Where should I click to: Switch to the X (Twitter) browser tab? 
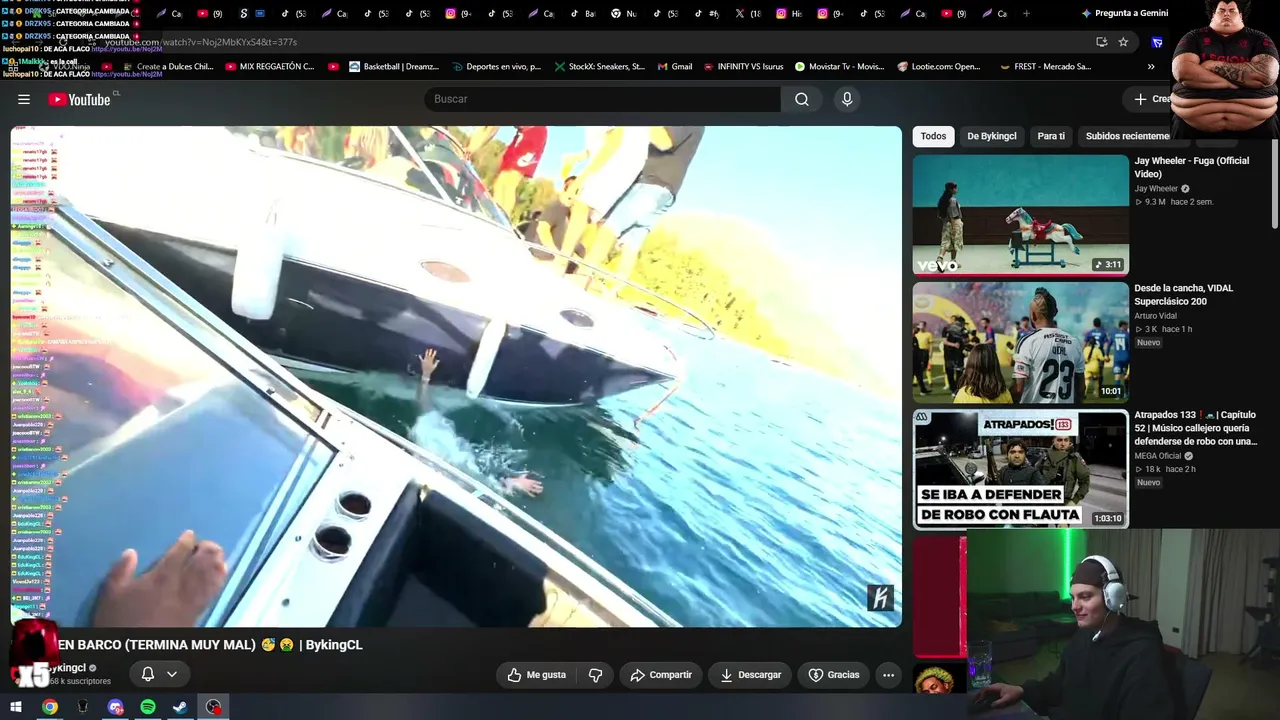coord(748,13)
